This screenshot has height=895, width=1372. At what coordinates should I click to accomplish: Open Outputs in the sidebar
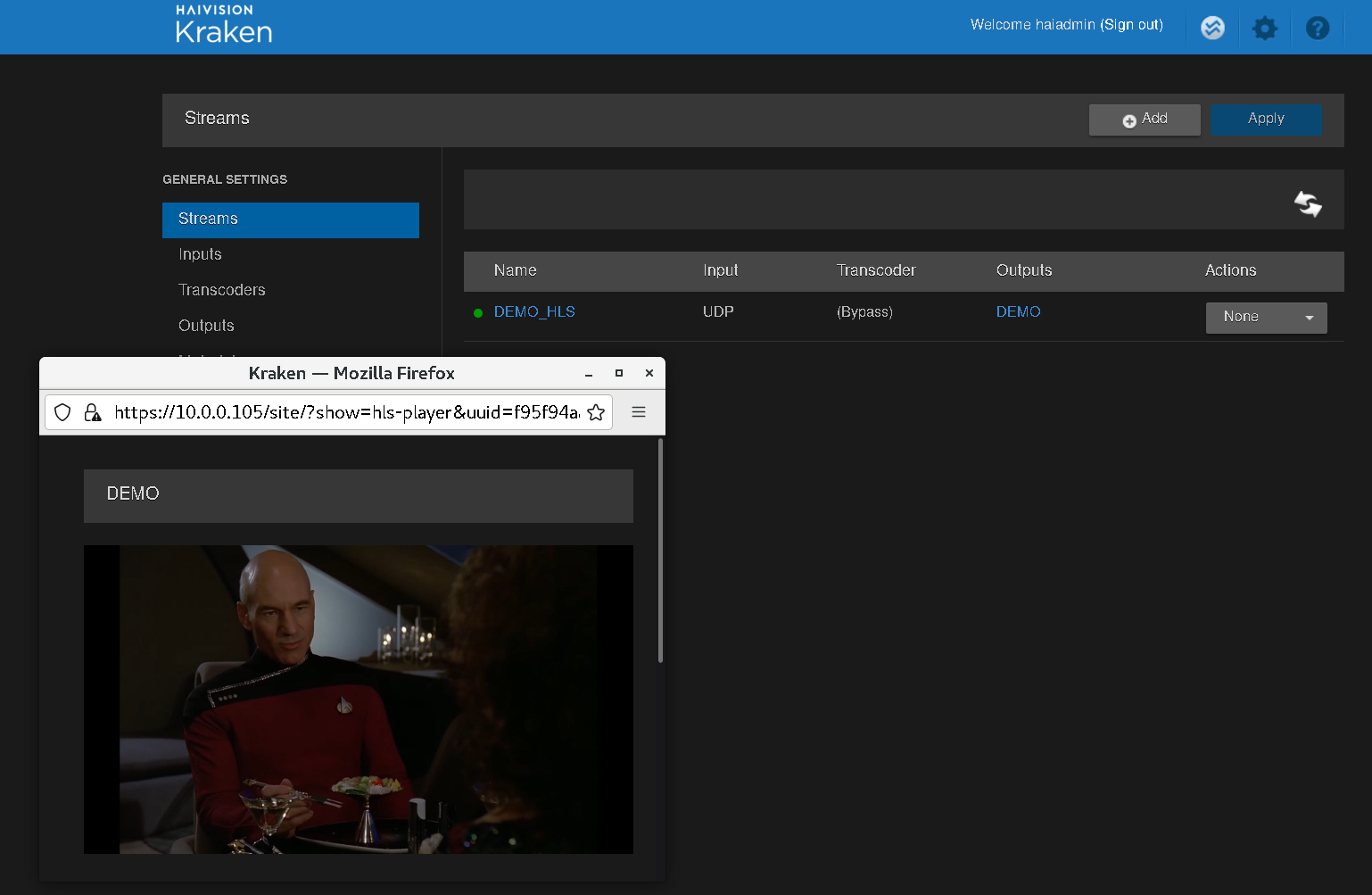206,326
